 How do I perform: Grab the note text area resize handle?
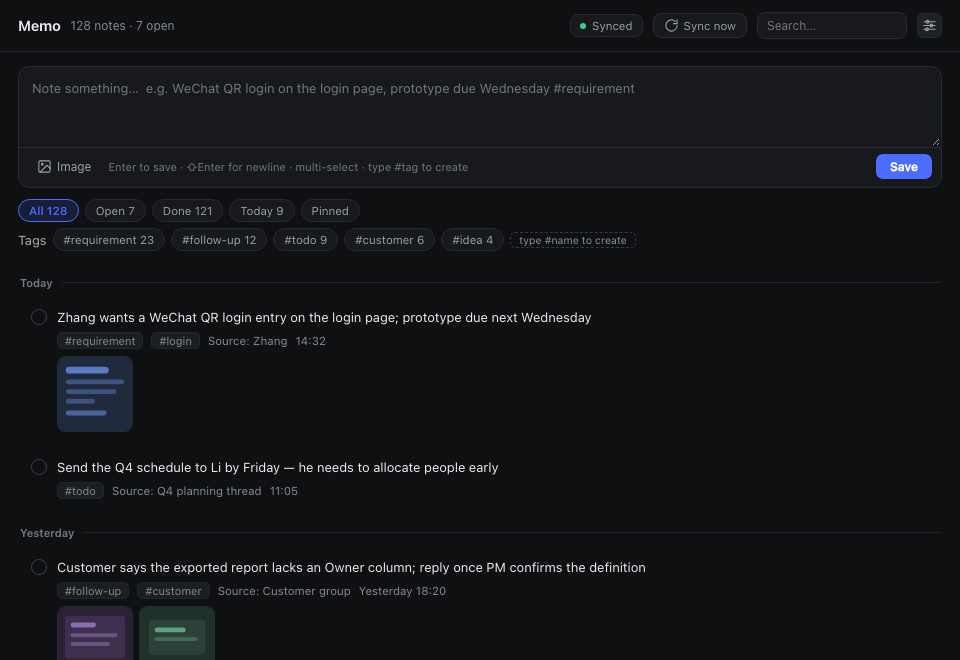pos(936,142)
